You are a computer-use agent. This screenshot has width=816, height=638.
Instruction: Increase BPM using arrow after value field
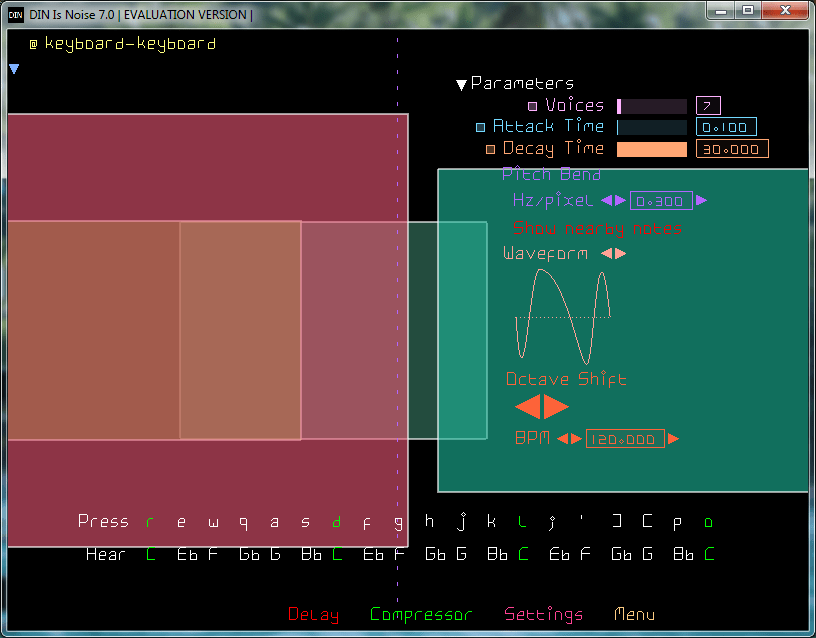pos(674,439)
